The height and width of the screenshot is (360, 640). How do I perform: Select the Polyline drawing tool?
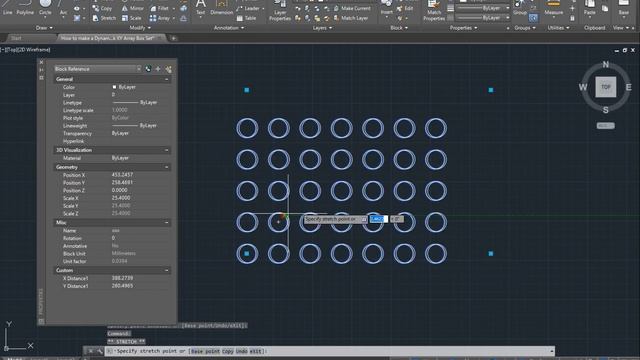coord(25,7)
